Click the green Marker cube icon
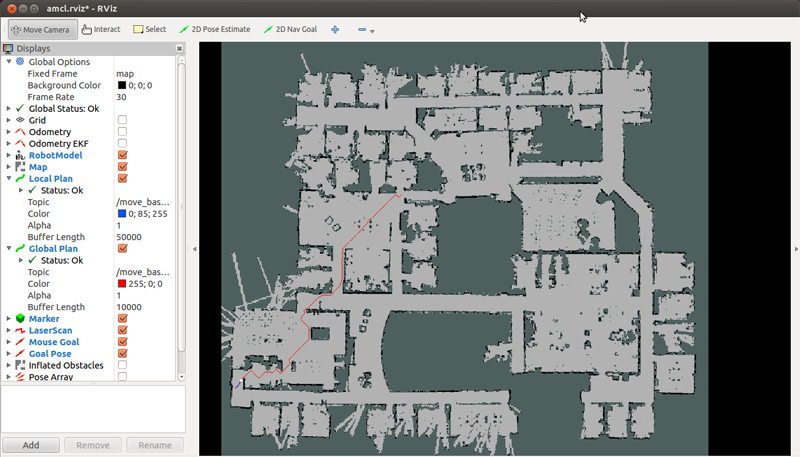This screenshot has width=800, height=457. (x=20, y=319)
